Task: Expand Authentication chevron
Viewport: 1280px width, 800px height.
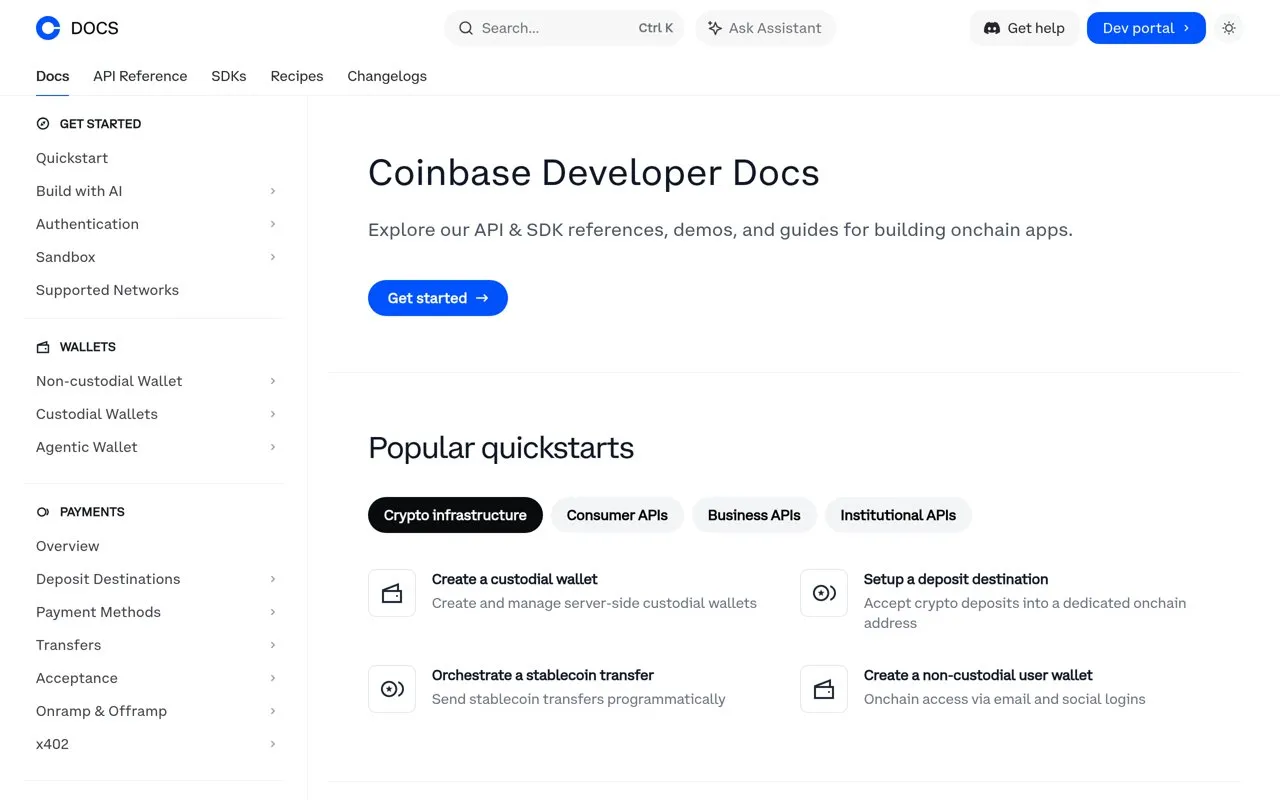Action: click(273, 224)
